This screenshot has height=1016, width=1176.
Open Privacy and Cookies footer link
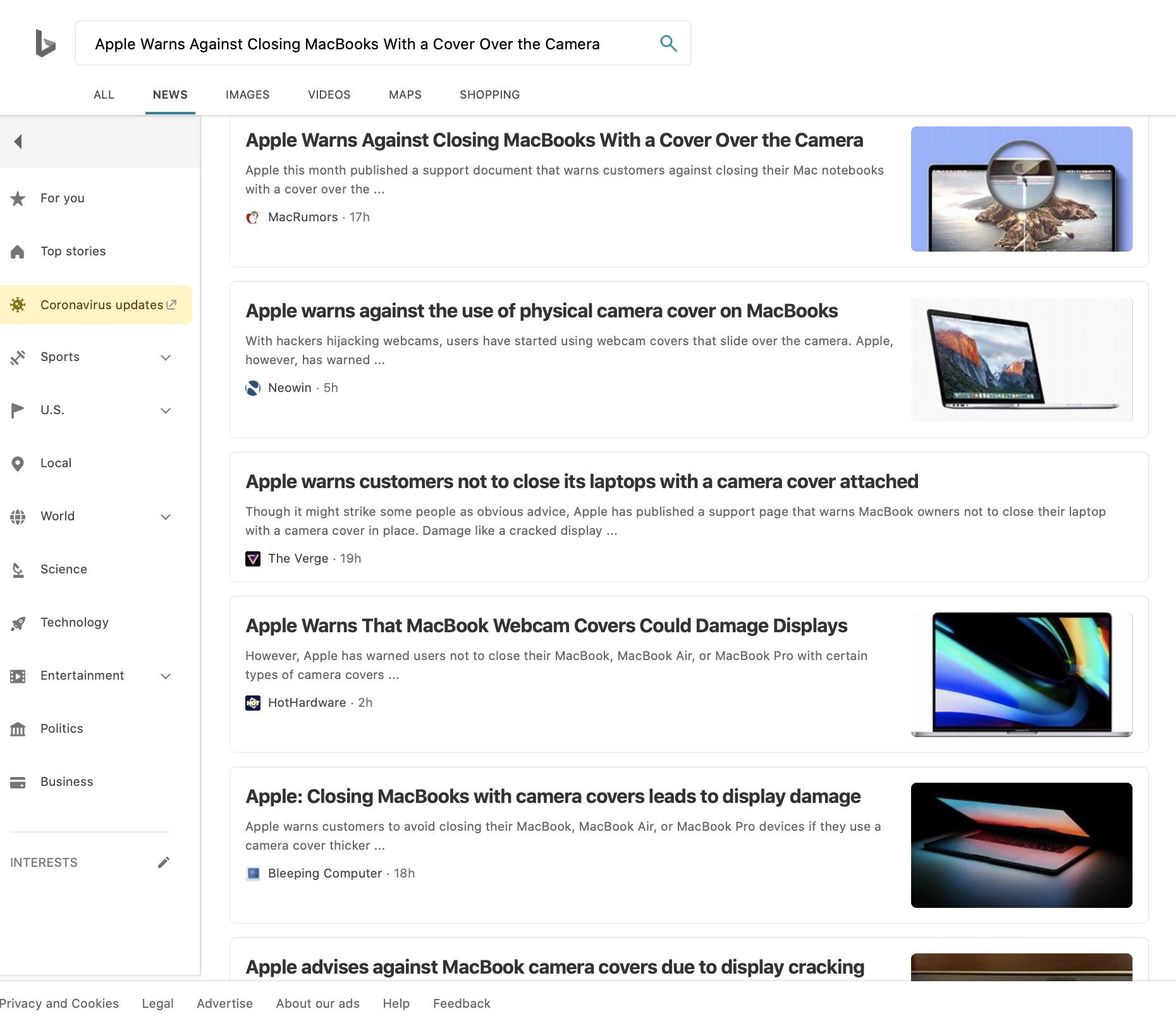pyautogui.click(x=59, y=1003)
